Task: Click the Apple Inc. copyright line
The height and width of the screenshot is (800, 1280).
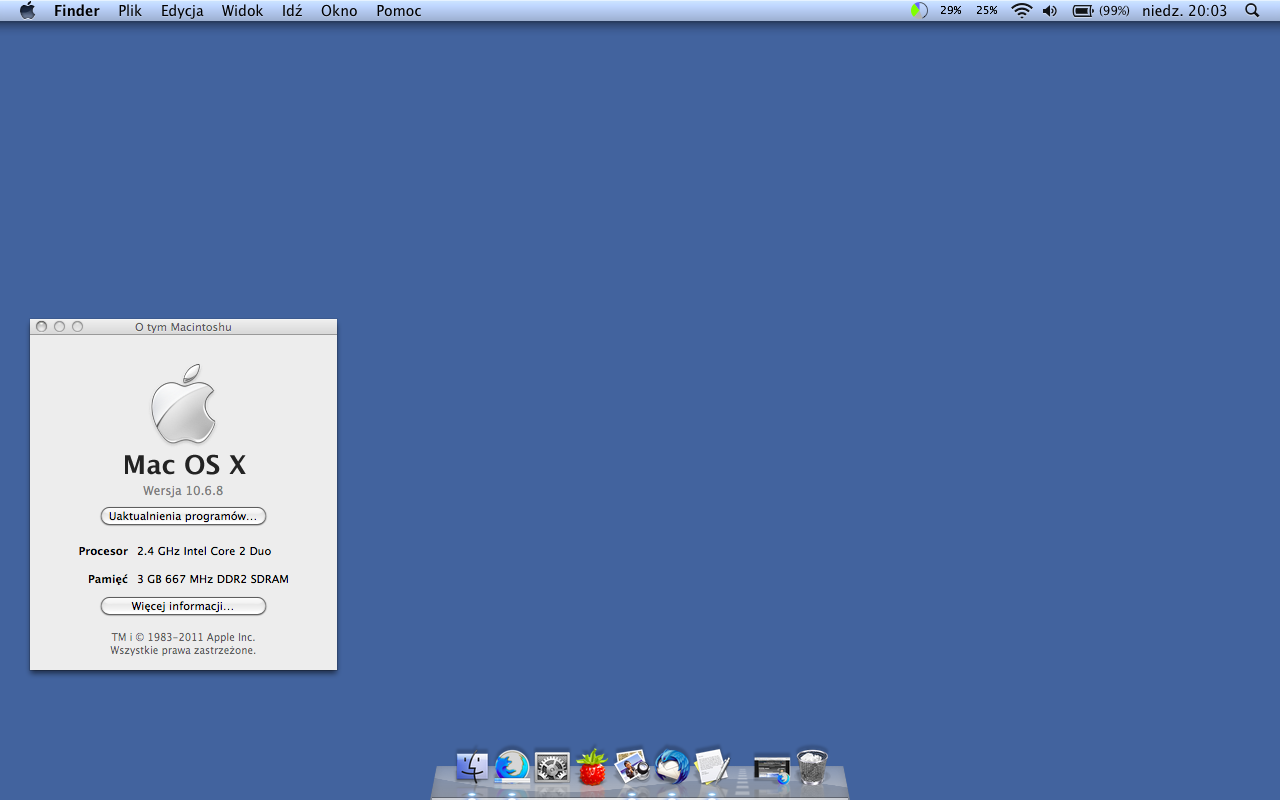Action: click(183, 637)
